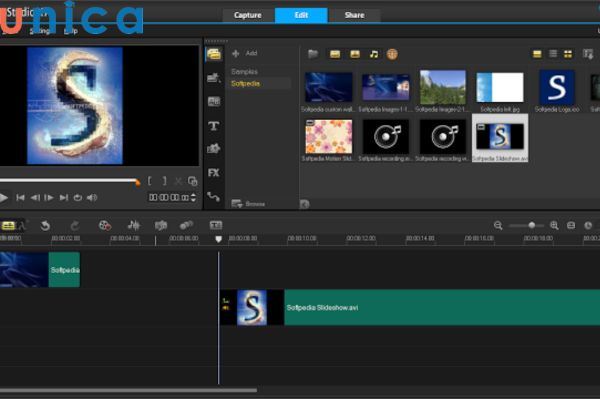
Task: Select Softpedia Slideshow.avi clip on overlay track
Action: (x=410, y=308)
